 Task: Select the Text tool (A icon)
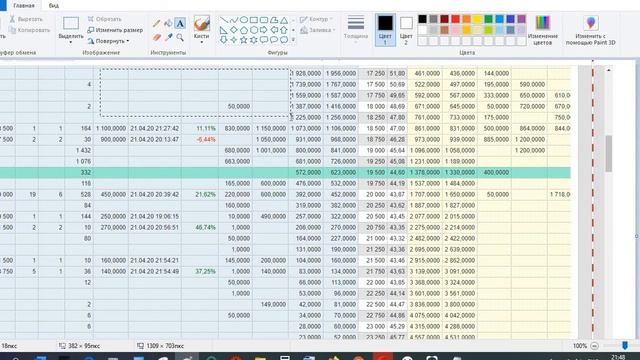point(180,23)
